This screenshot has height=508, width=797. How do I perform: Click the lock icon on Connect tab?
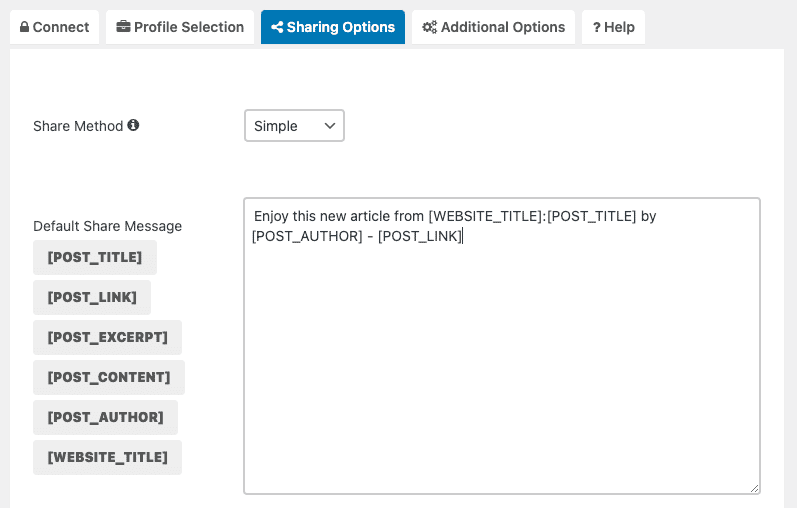(x=24, y=28)
